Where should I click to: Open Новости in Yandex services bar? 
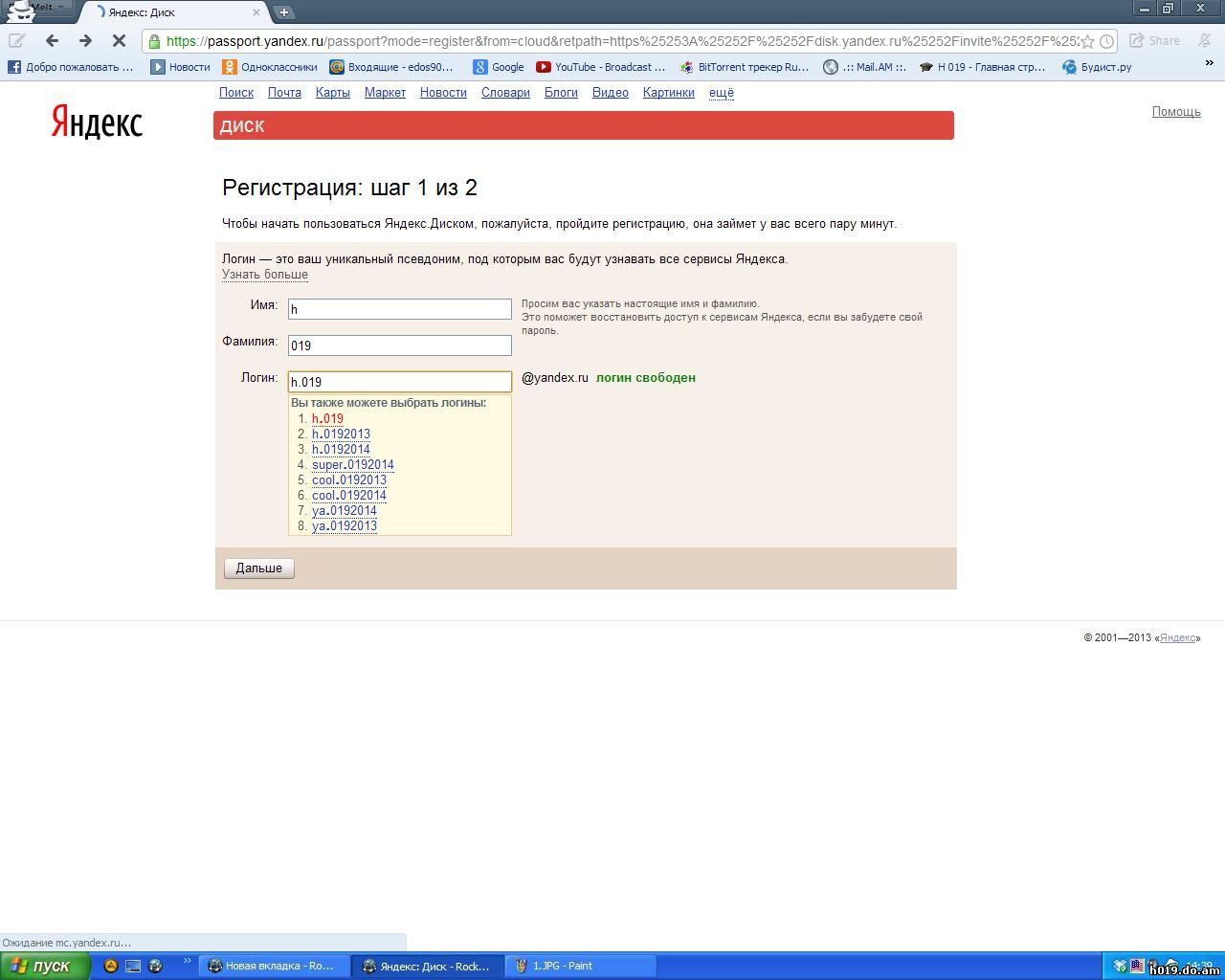443,93
